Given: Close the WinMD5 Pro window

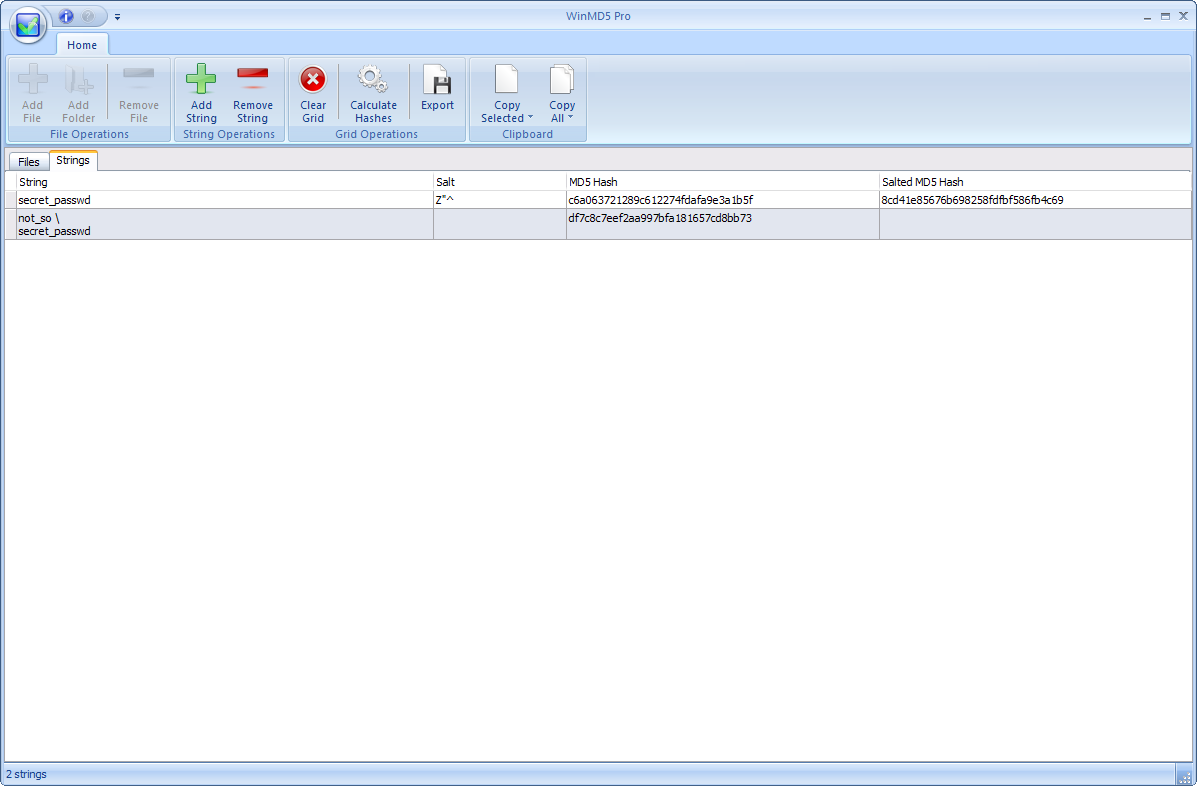Looking at the screenshot, I should 1184,16.
